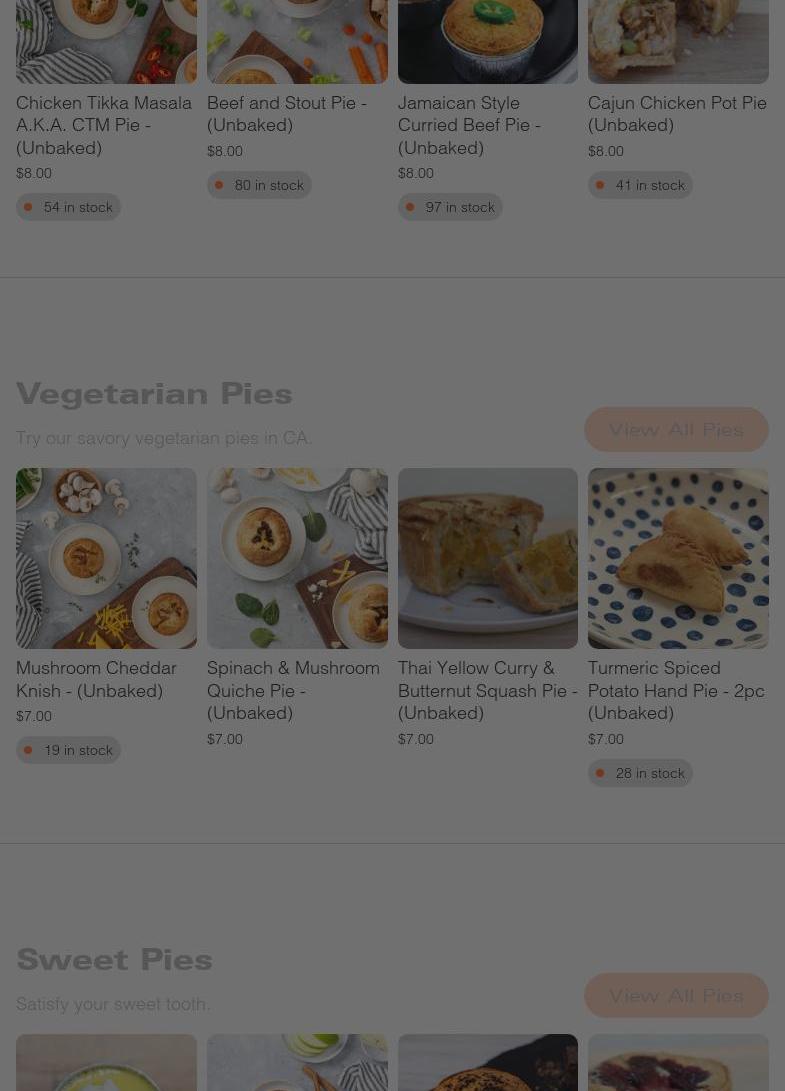Click View All Pies in Vegetarian Pies section
Screen dimensions: 785x1091
676,429
